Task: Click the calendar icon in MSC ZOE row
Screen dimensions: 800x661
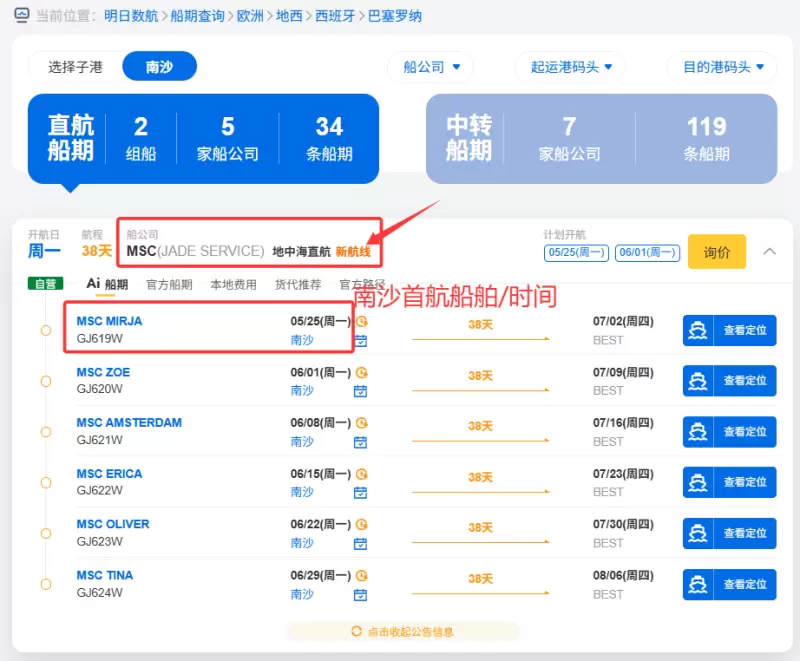Action: click(361, 391)
